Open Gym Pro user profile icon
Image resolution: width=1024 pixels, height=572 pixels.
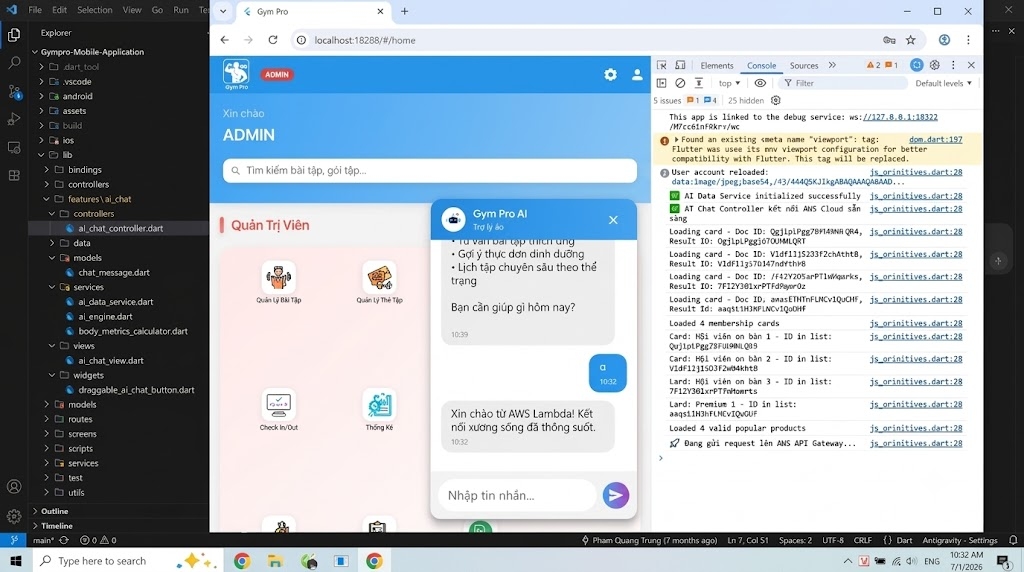pos(637,74)
